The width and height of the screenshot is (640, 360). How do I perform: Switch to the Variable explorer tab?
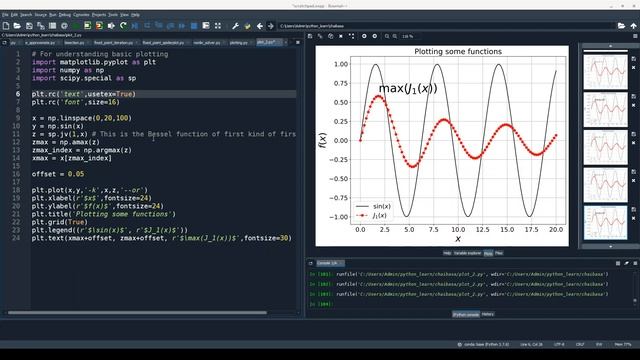[x=467, y=253]
